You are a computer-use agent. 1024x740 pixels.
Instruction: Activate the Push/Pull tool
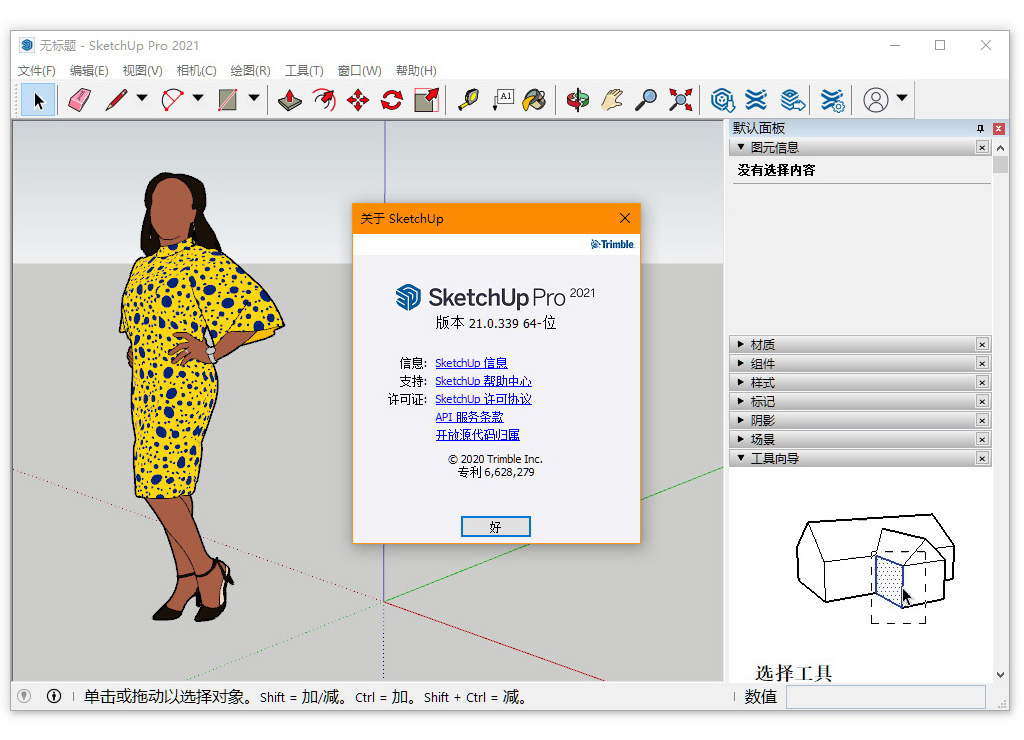click(x=290, y=100)
